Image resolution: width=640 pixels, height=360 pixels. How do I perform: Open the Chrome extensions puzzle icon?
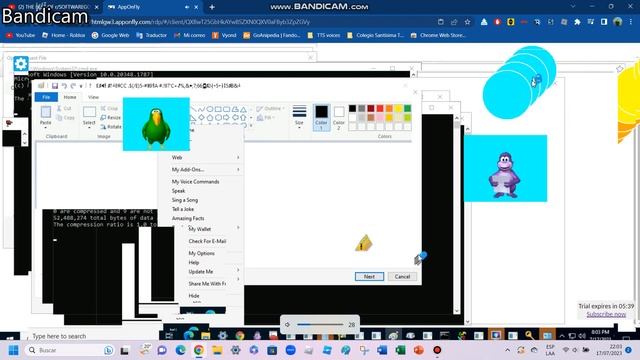click(577, 22)
